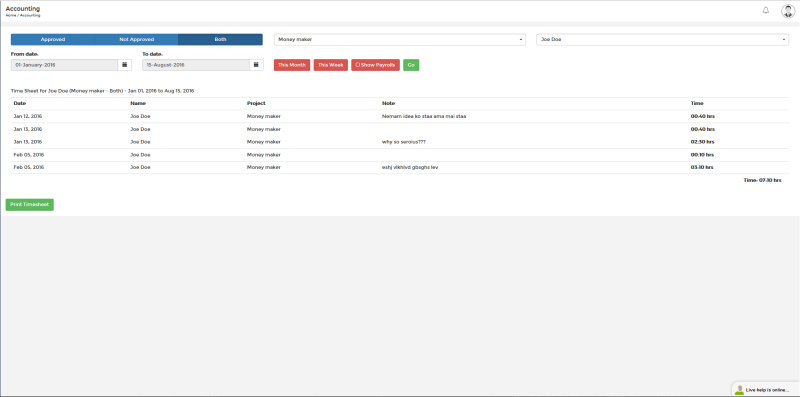Click the Accounting page title

(23, 9)
